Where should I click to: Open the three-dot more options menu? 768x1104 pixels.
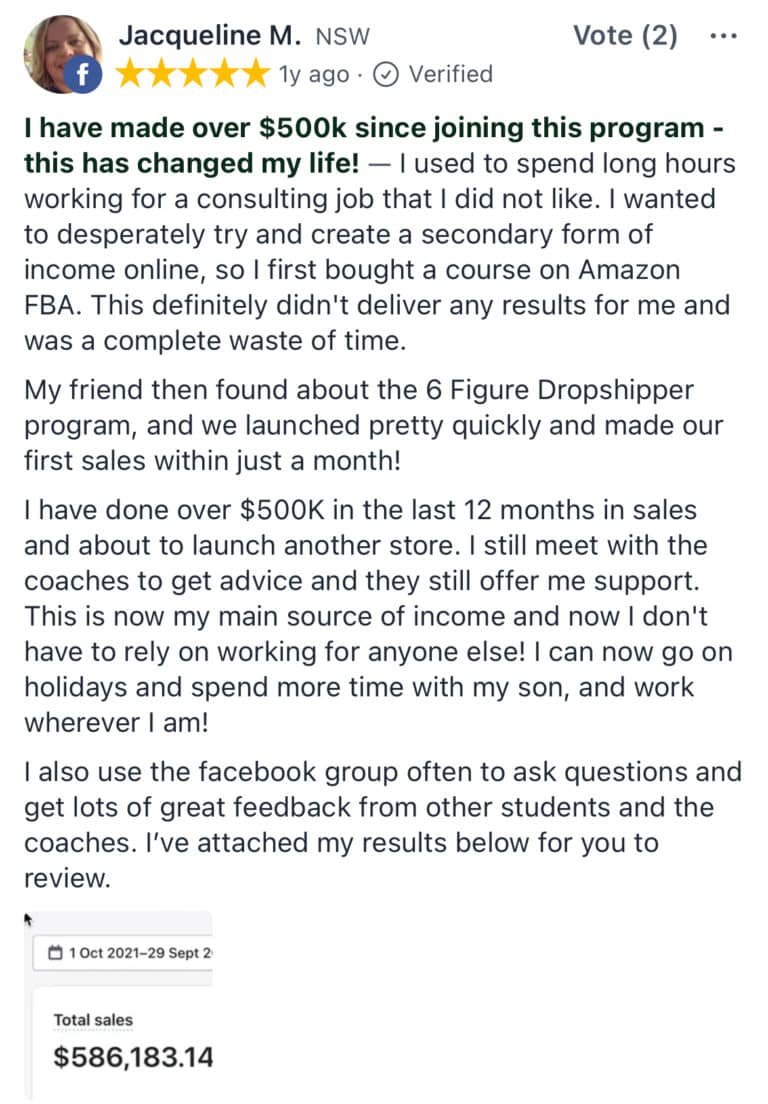tap(724, 36)
